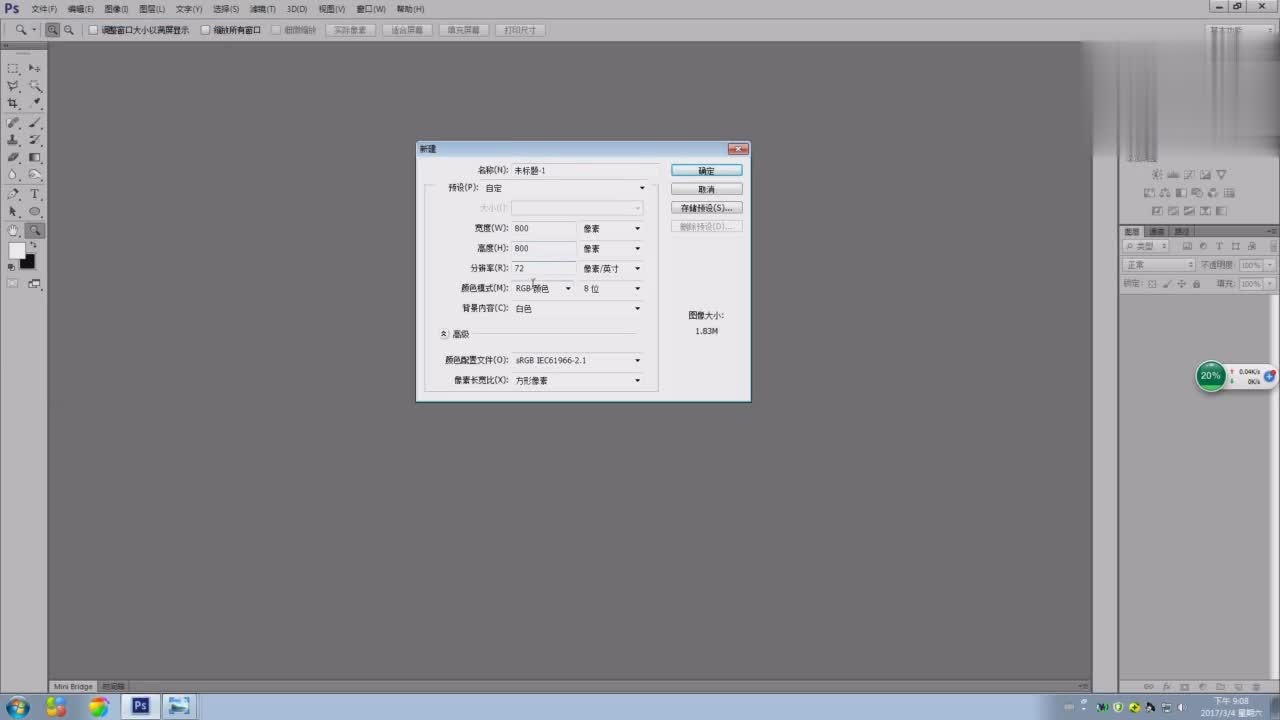This screenshot has height=720, width=1280.
Task: Select the Polygonal Lasso tool
Action: 13,86
